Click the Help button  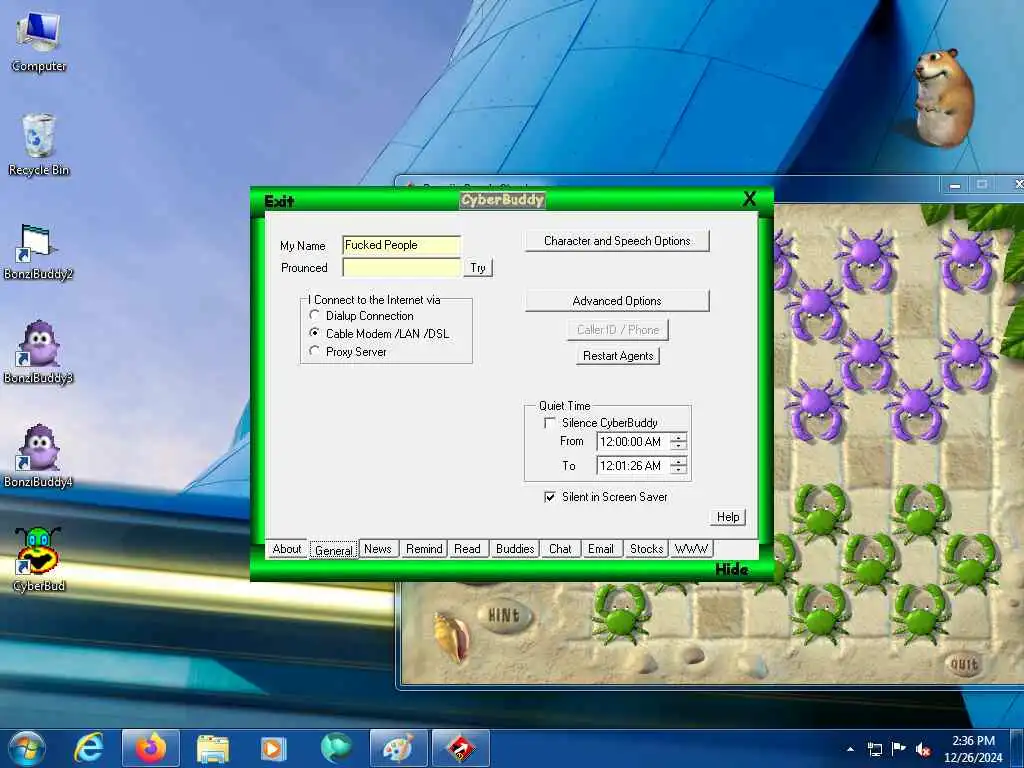coord(728,517)
